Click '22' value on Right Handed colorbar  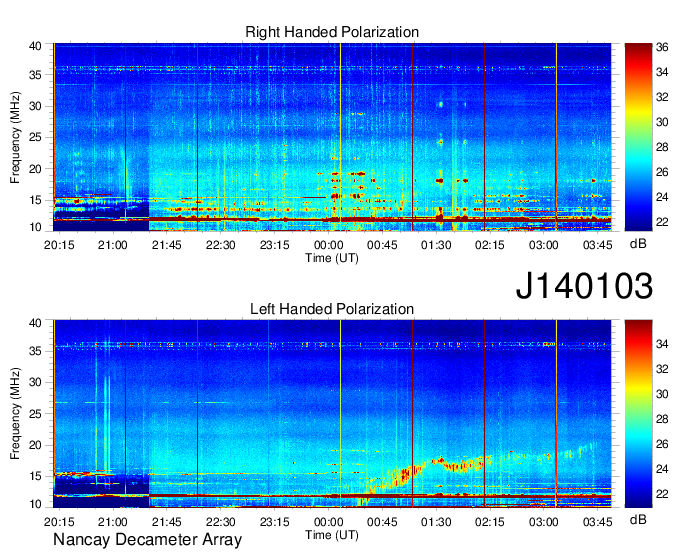pyautogui.click(x=662, y=222)
